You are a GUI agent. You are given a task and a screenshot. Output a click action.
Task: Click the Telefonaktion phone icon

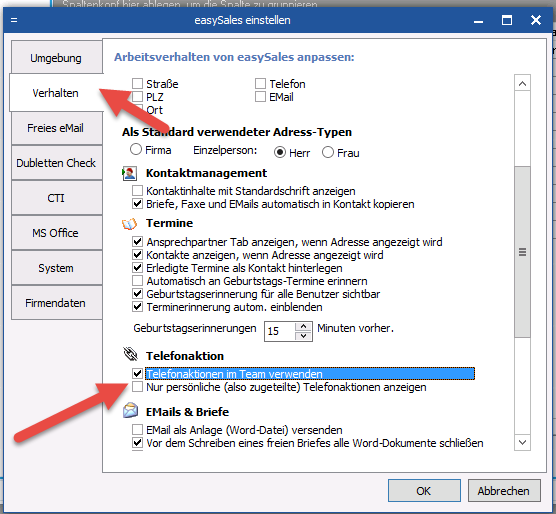click(x=130, y=354)
